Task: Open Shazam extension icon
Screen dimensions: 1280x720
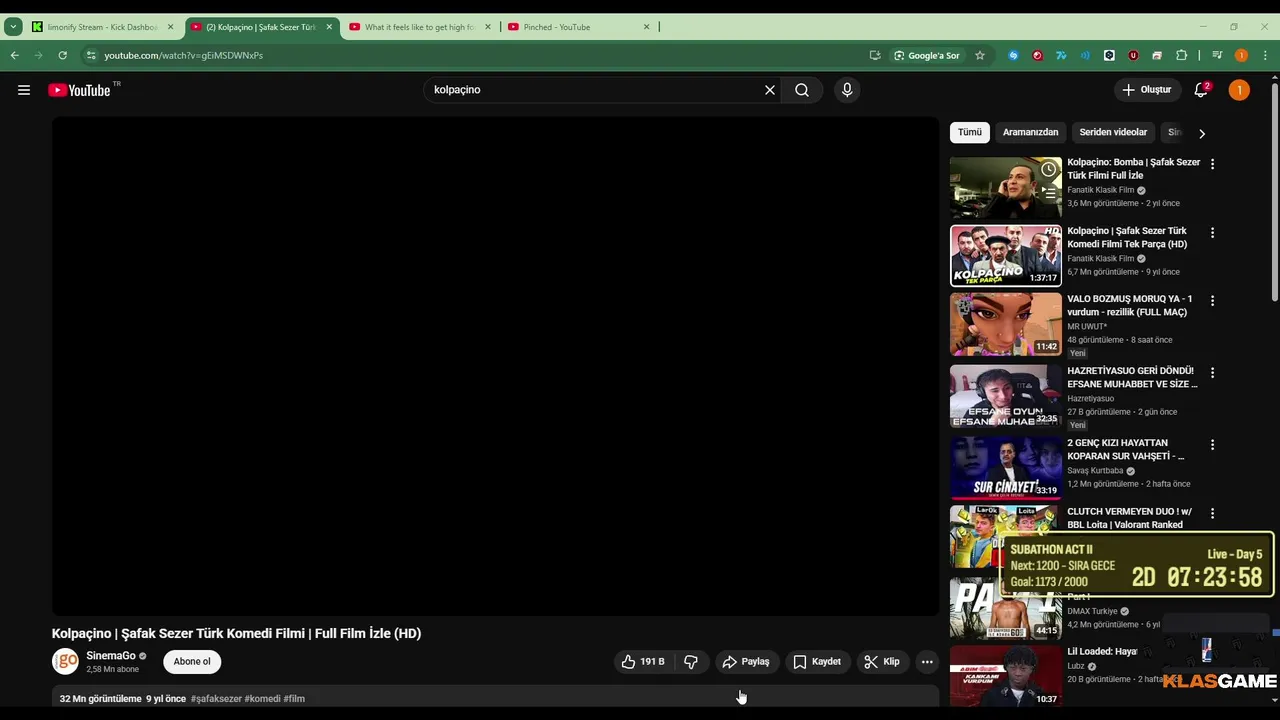Action: point(1013,55)
